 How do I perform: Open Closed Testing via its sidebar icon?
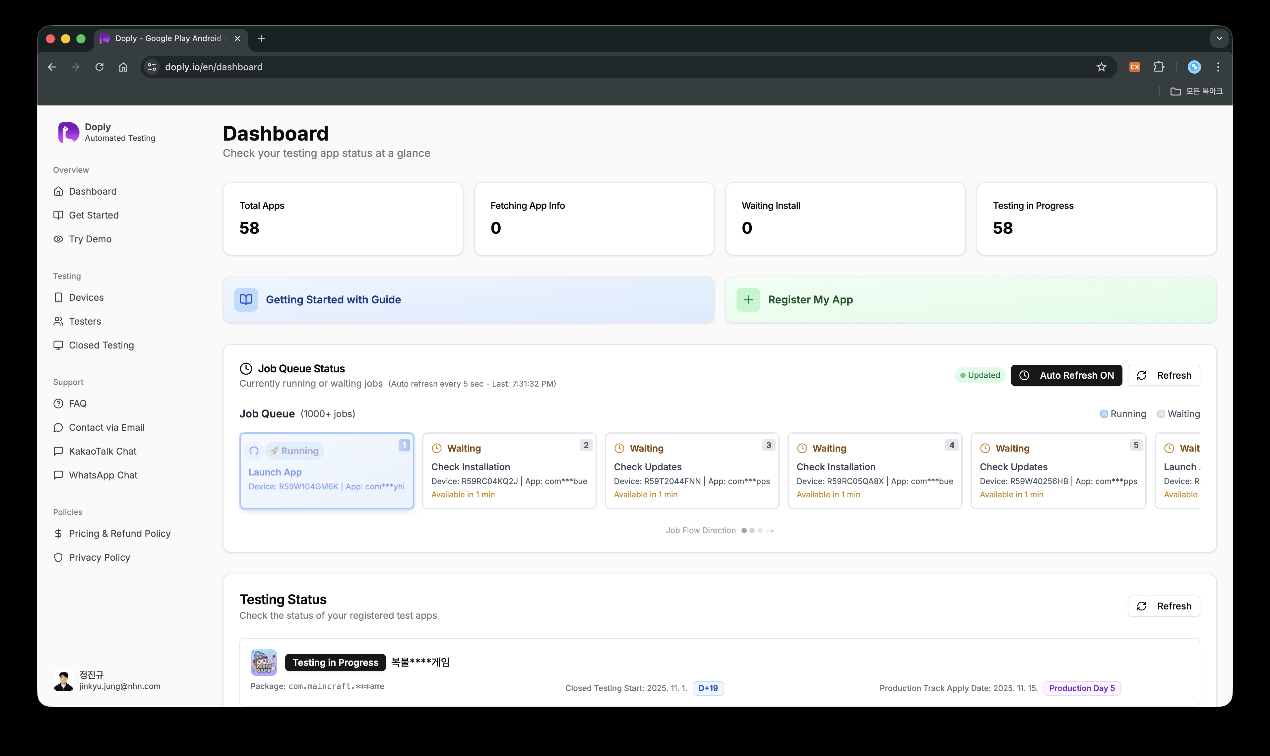[x=58, y=345]
